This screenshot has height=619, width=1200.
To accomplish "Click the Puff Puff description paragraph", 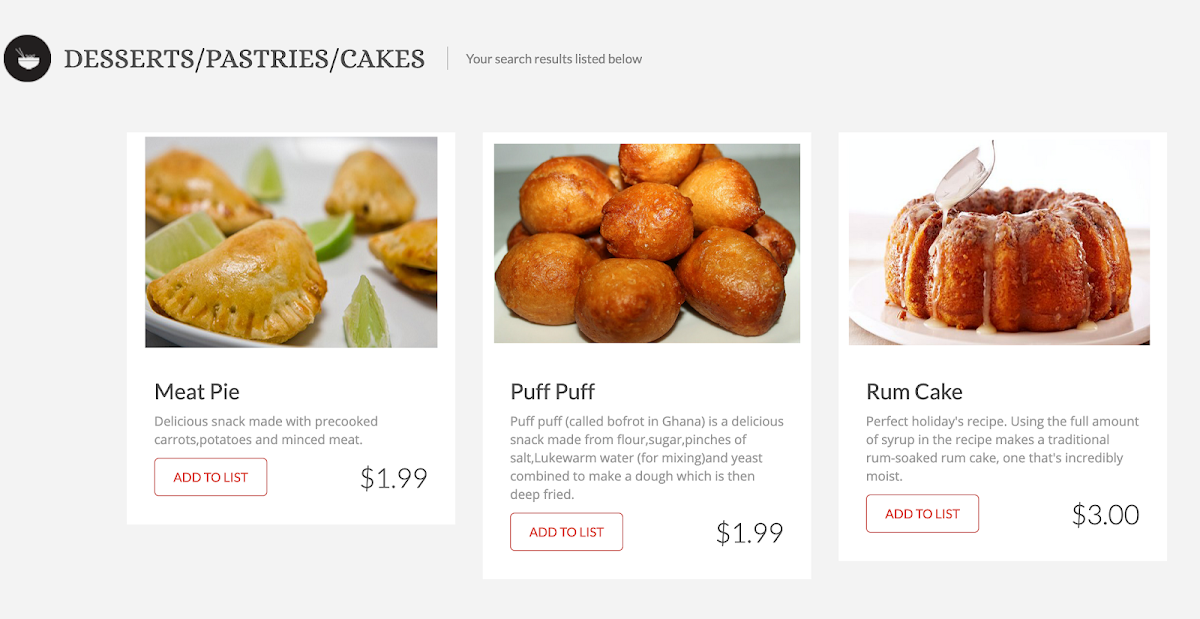I will coord(647,458).
